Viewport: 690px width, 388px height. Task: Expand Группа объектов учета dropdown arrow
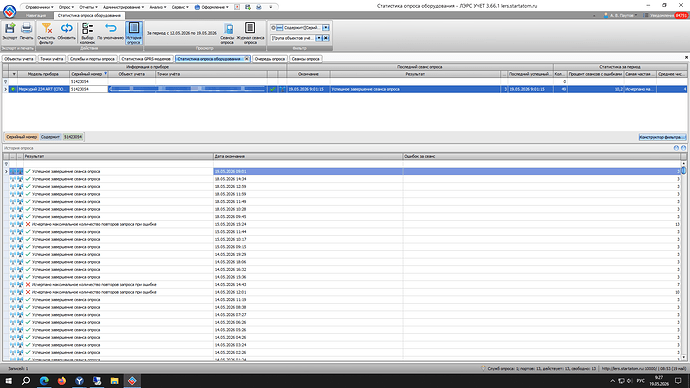[x=319, y=38]
